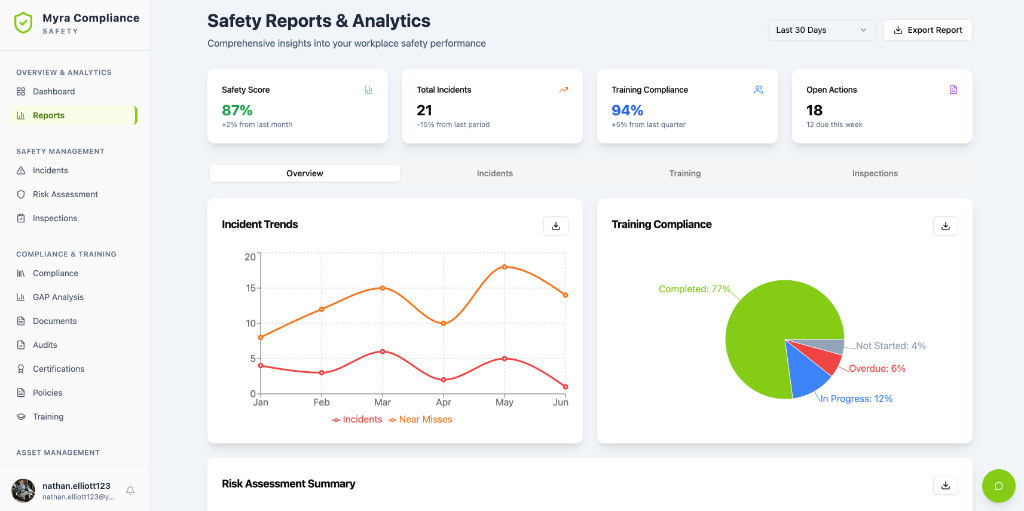Download the Training Compliance chart
Screen dimensions: 1024x511
coord(945,226)
